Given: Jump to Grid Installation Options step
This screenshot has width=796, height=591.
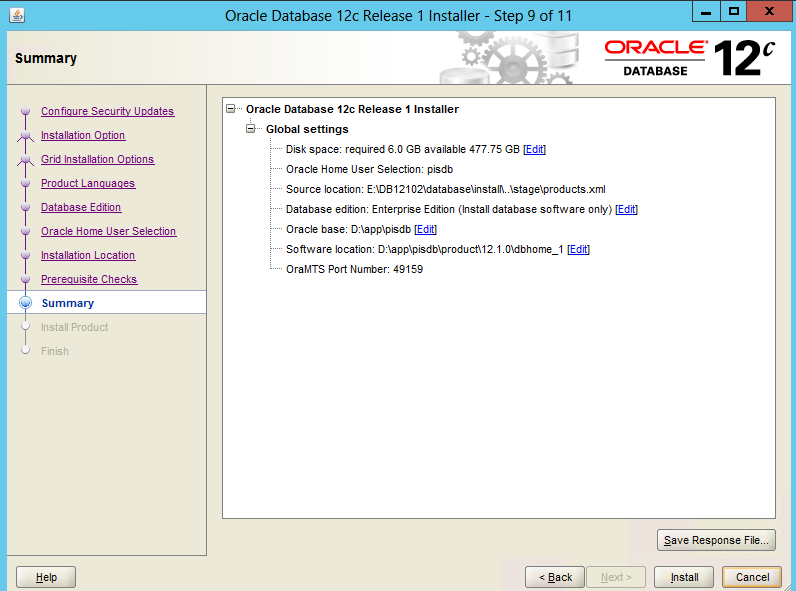Looking at the screenshot, I should (x=97, y=159).
